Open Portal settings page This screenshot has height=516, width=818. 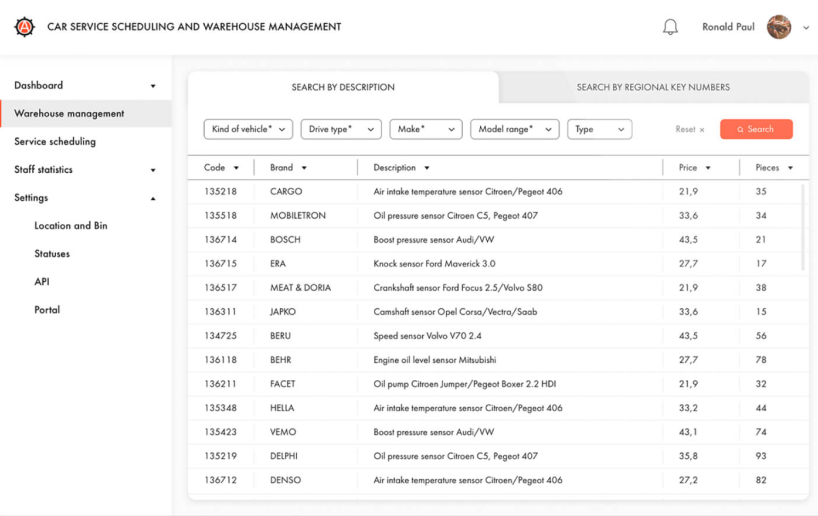point(47,310)
